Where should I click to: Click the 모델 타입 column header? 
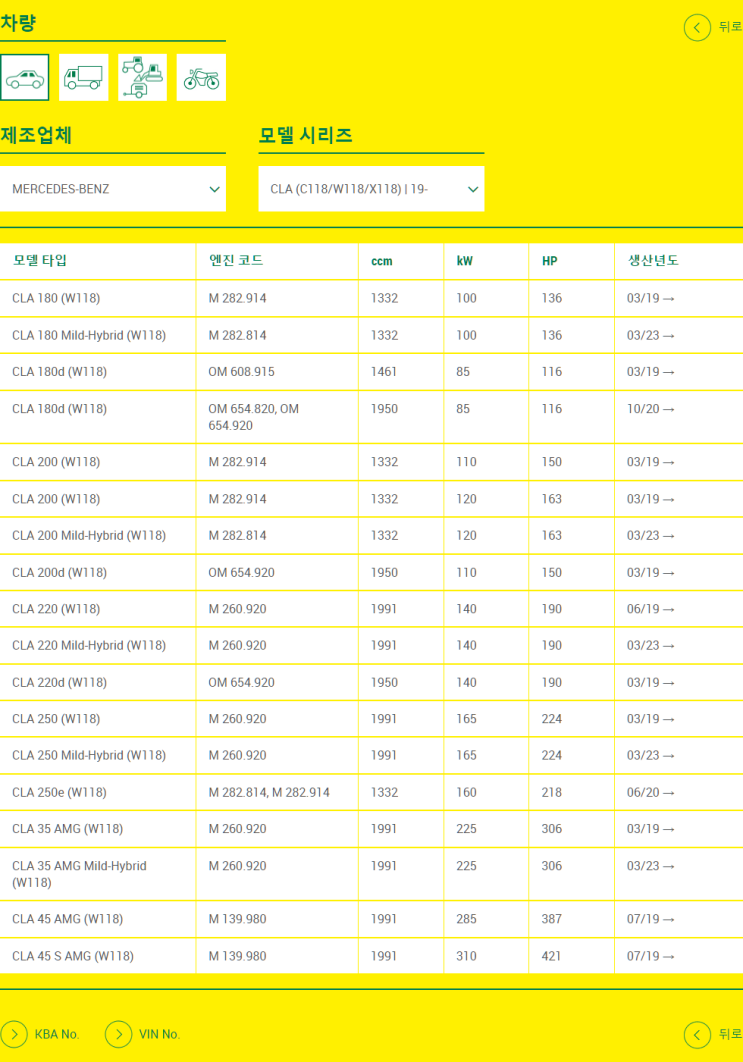[x=39, y=261]
